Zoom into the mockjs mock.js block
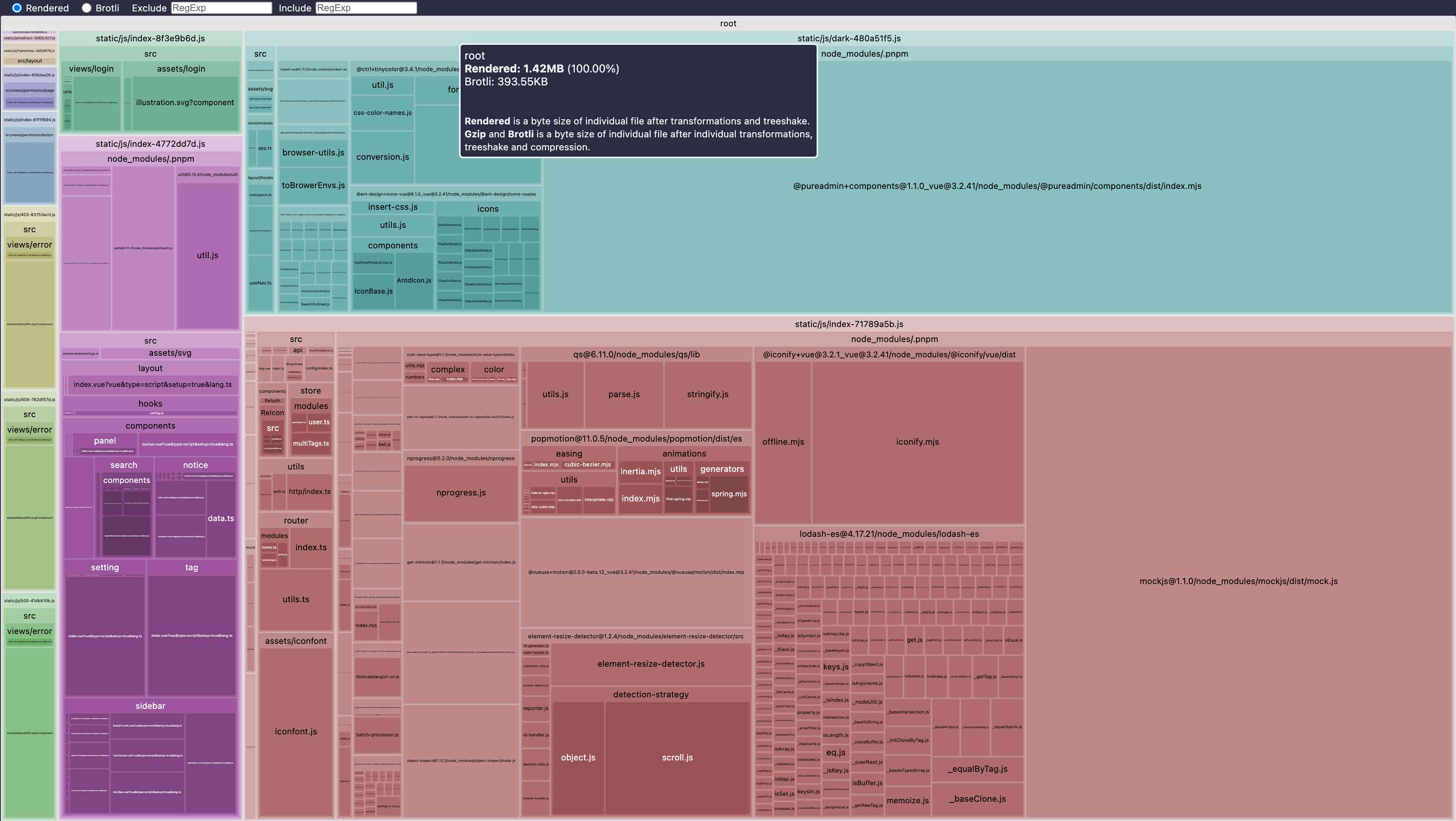Image resolution: width=1456 pixels, height=821 pixels. coord(1238,581)
